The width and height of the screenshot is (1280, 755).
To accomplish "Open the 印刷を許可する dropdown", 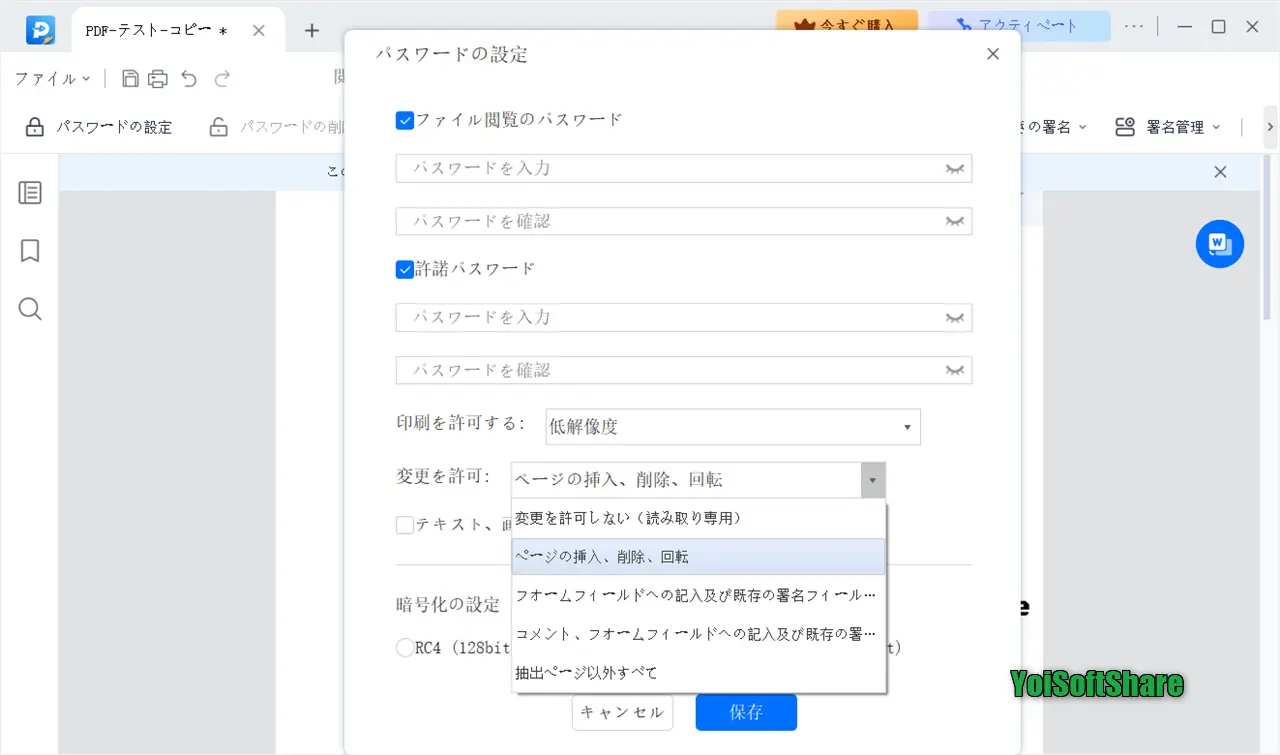I will 733,427.
